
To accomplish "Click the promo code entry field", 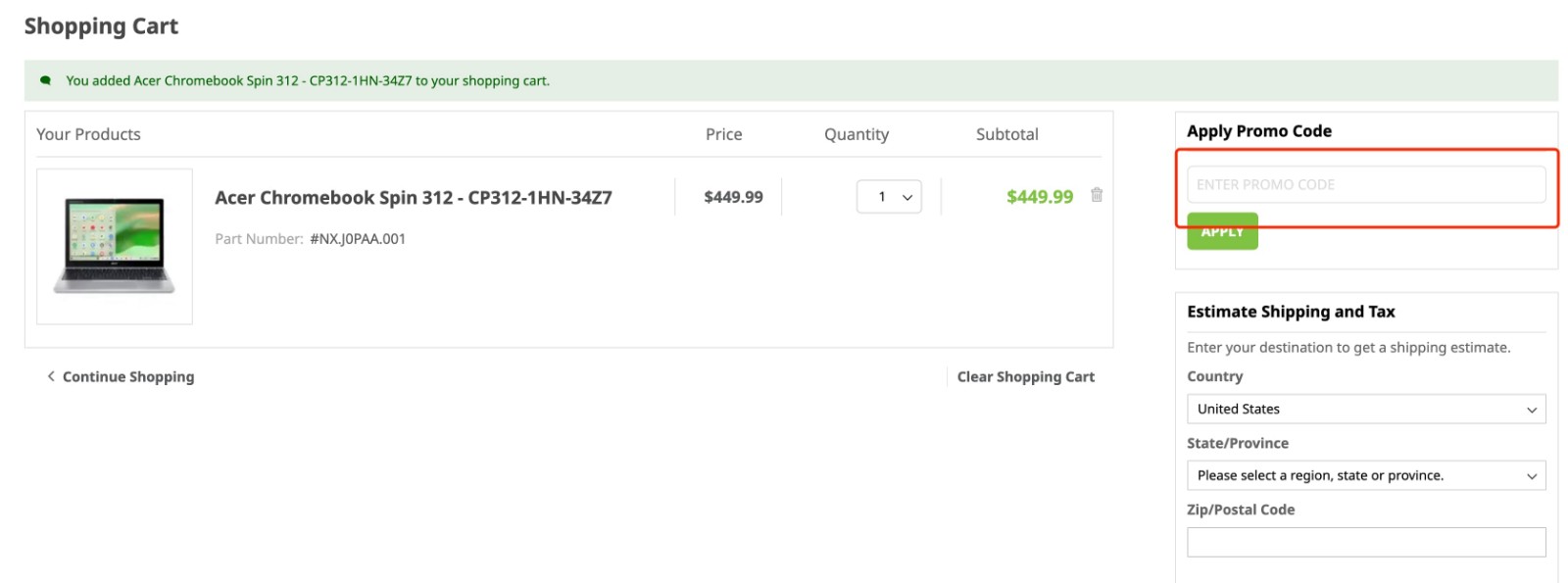I will (x=1366, y=184).
